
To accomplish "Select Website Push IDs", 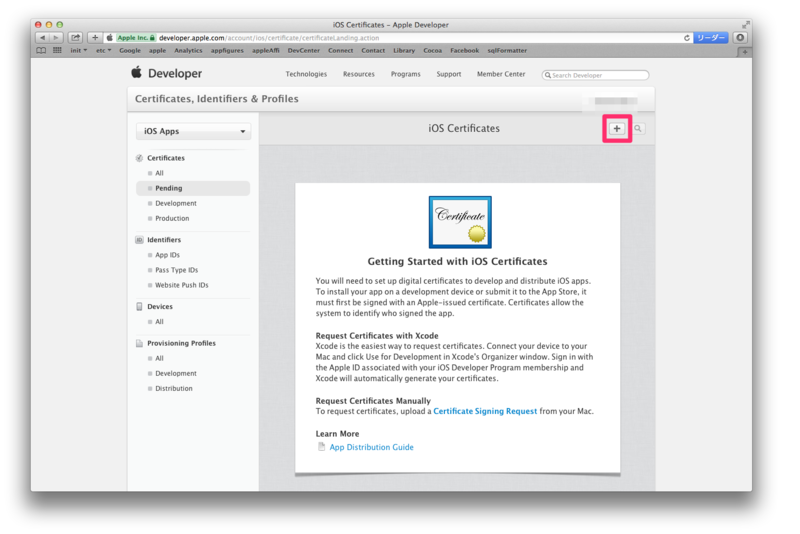I will (x=182, y=285).
